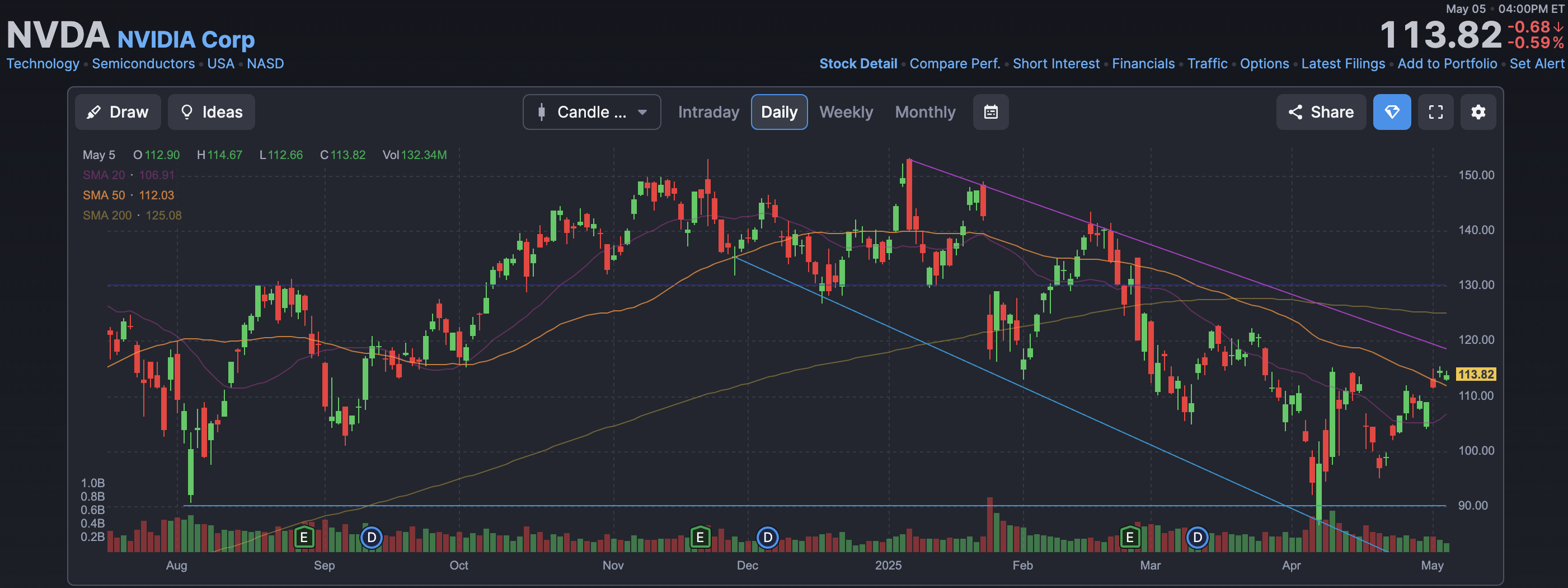Click Add to Portfolio
Viewport: 1568px width, 588px height.
[1447, 63]
